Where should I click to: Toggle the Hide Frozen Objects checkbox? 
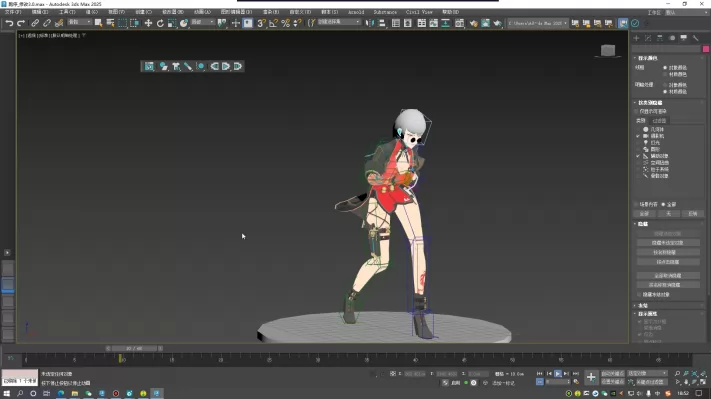pyautogui.click(x=639, y=295)
